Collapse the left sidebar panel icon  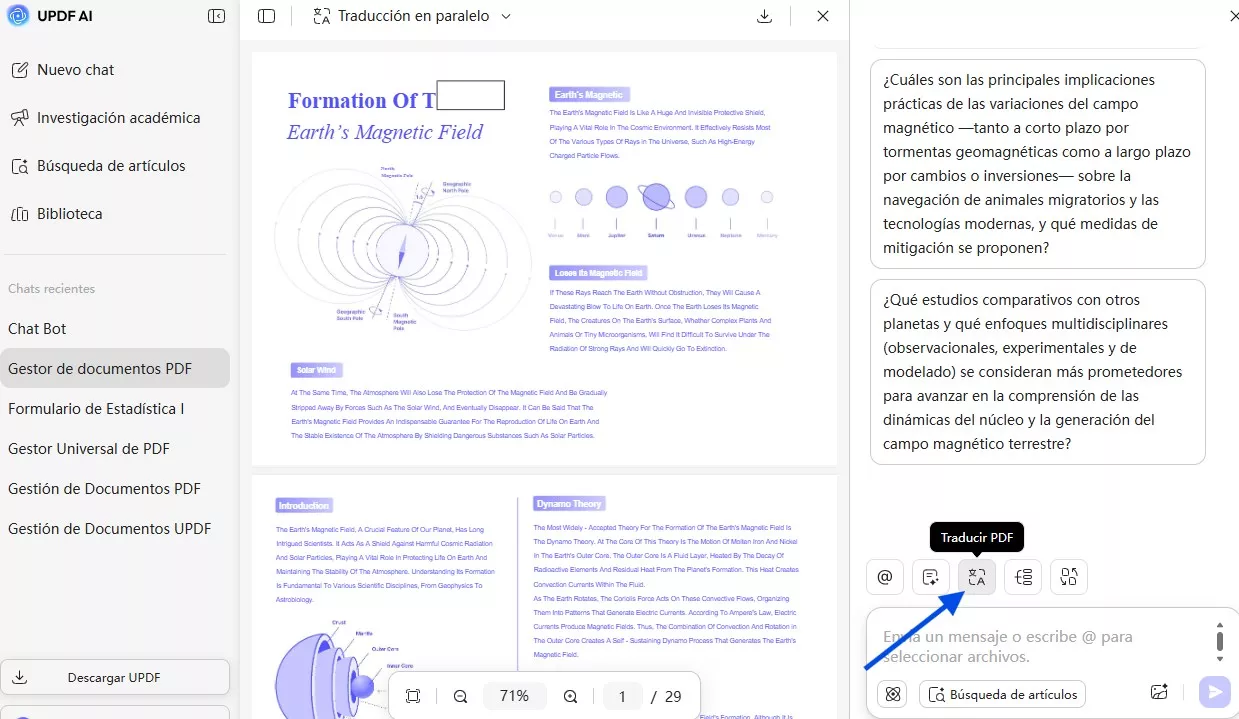(x=216, y=16)
